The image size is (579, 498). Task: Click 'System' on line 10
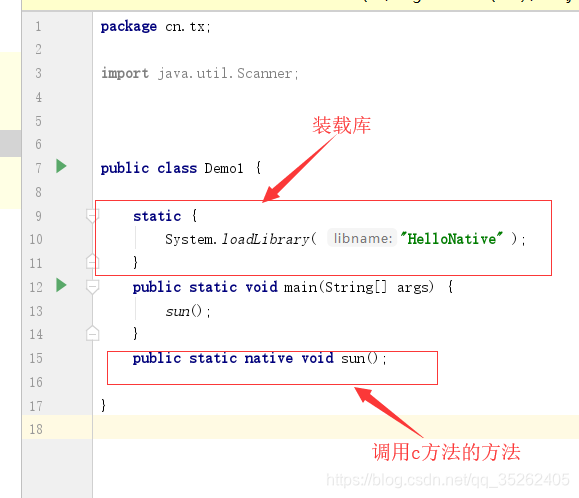coord(189,240)
